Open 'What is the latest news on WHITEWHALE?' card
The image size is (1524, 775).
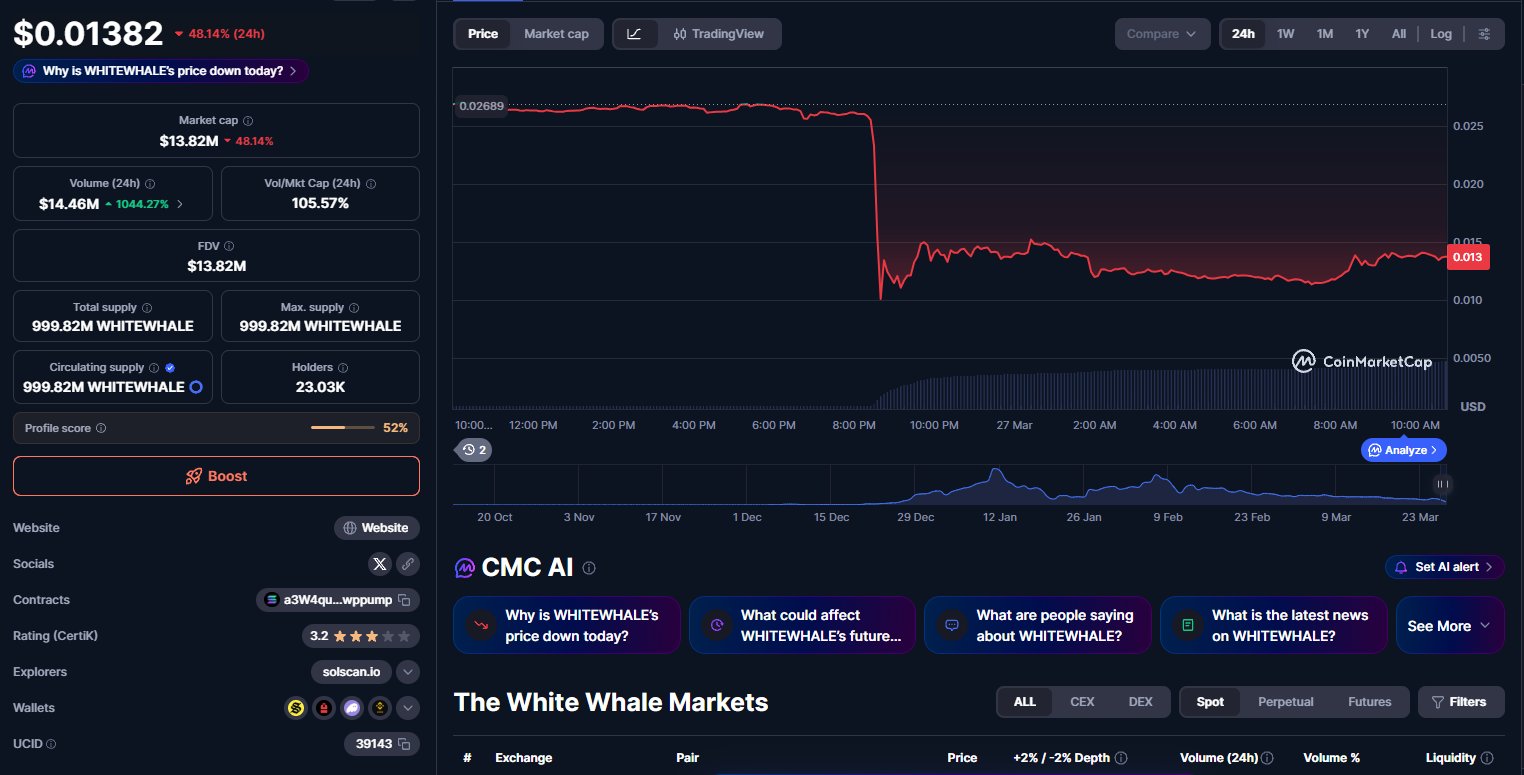point(1273,626)
